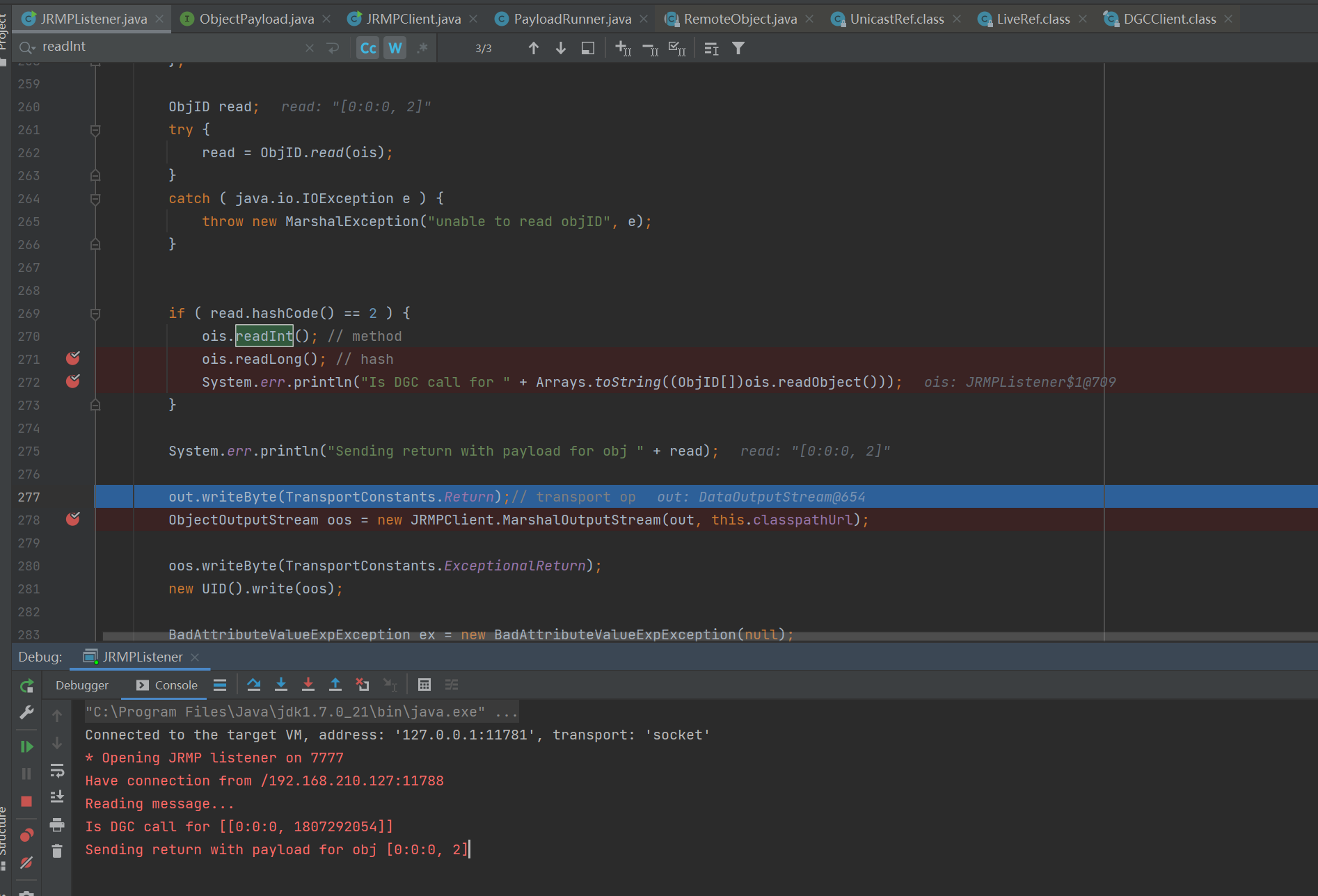View breakpoints icon
The height and width of the screenshot is (896, 1318).
coord(26,835)
